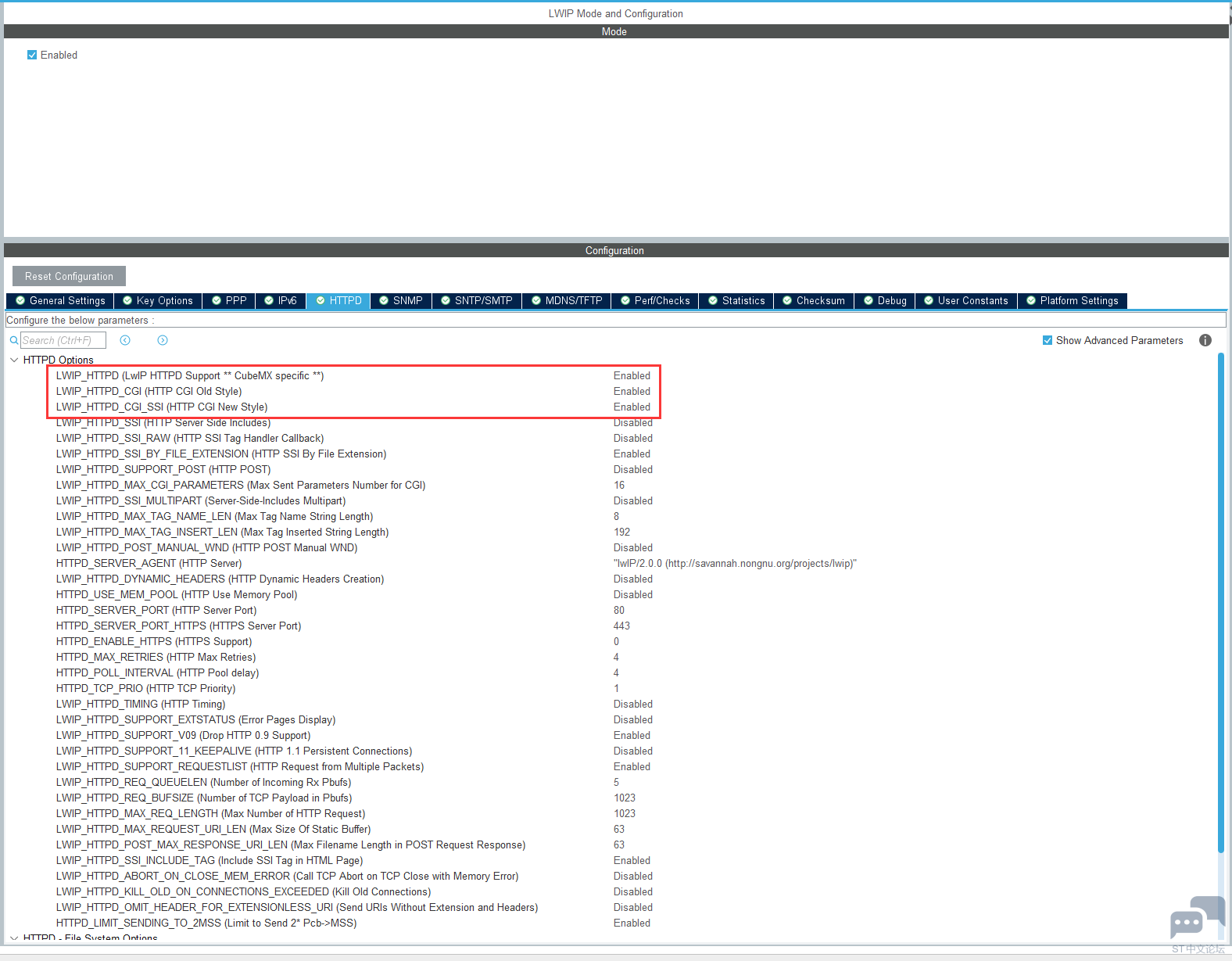Image resolution: width=1232 pixels, height=961 pixels.
Task: Open LWIP_HTTPD_SSI value dropdown showing Disabled
Action: tap(632, 423)
